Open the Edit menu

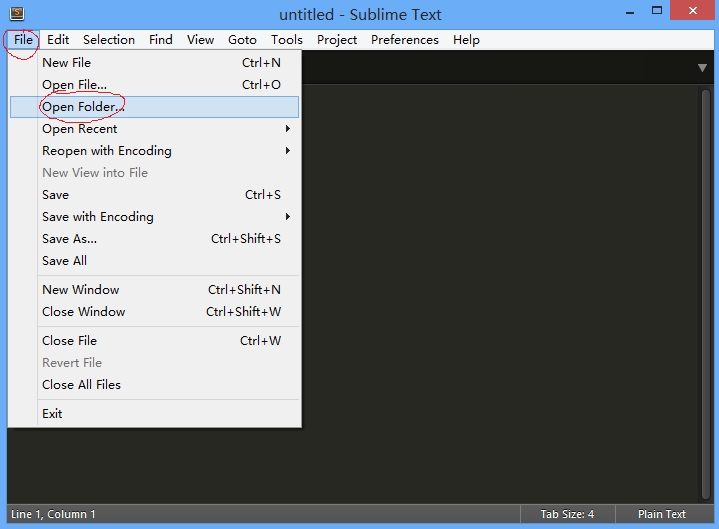[x=58, y=40]
